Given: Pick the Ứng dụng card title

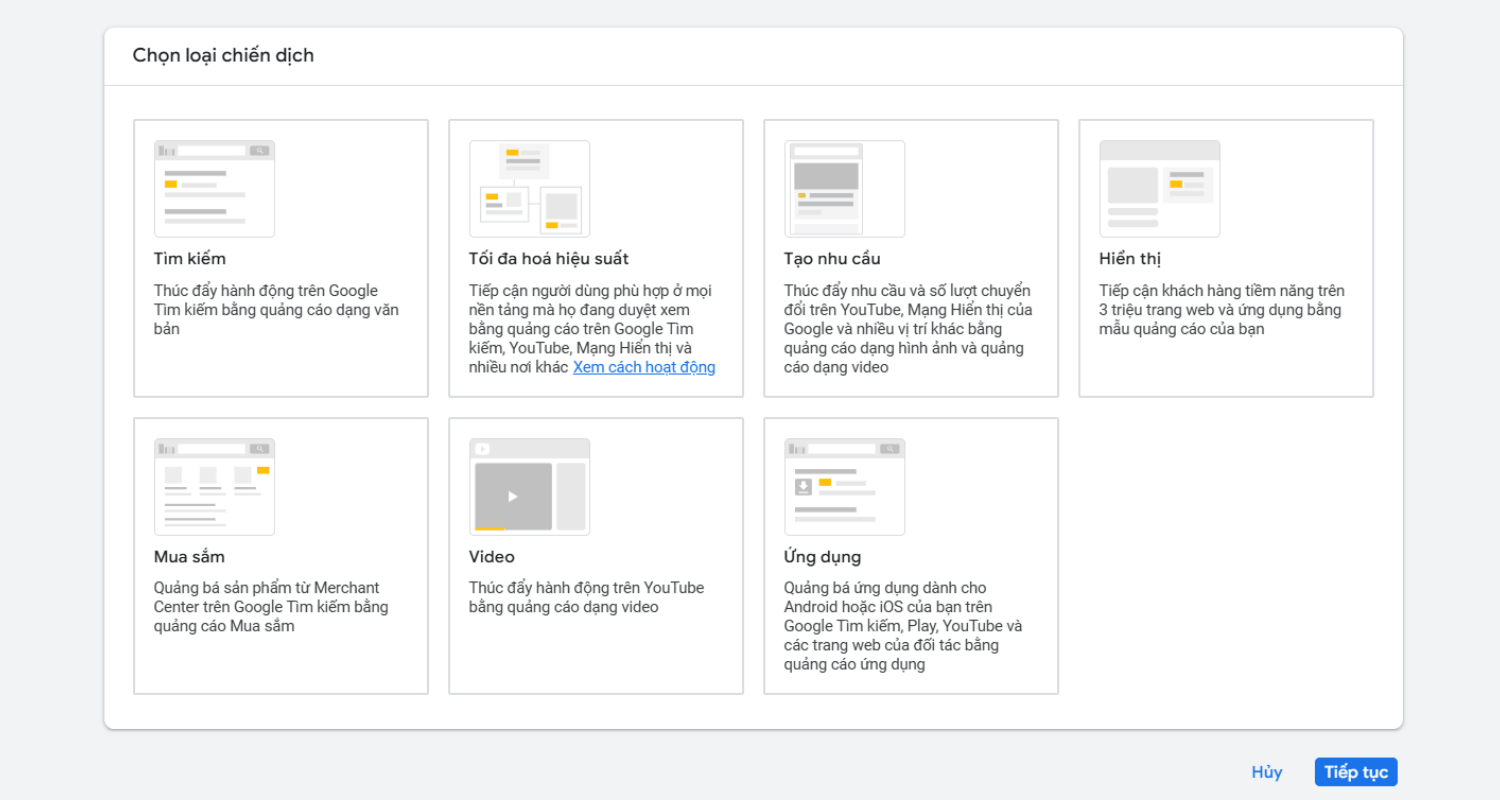Looking at the screenshot, I should coord(822,557).
